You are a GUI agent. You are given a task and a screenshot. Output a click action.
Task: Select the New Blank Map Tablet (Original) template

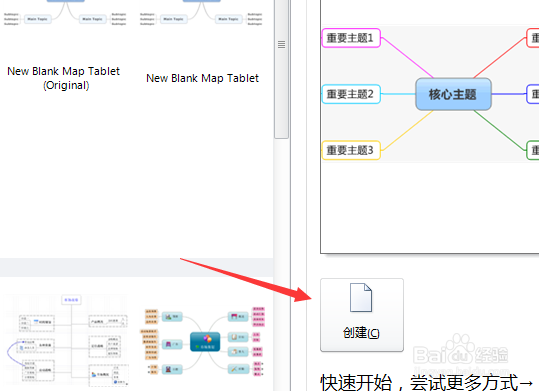(64, 78)
